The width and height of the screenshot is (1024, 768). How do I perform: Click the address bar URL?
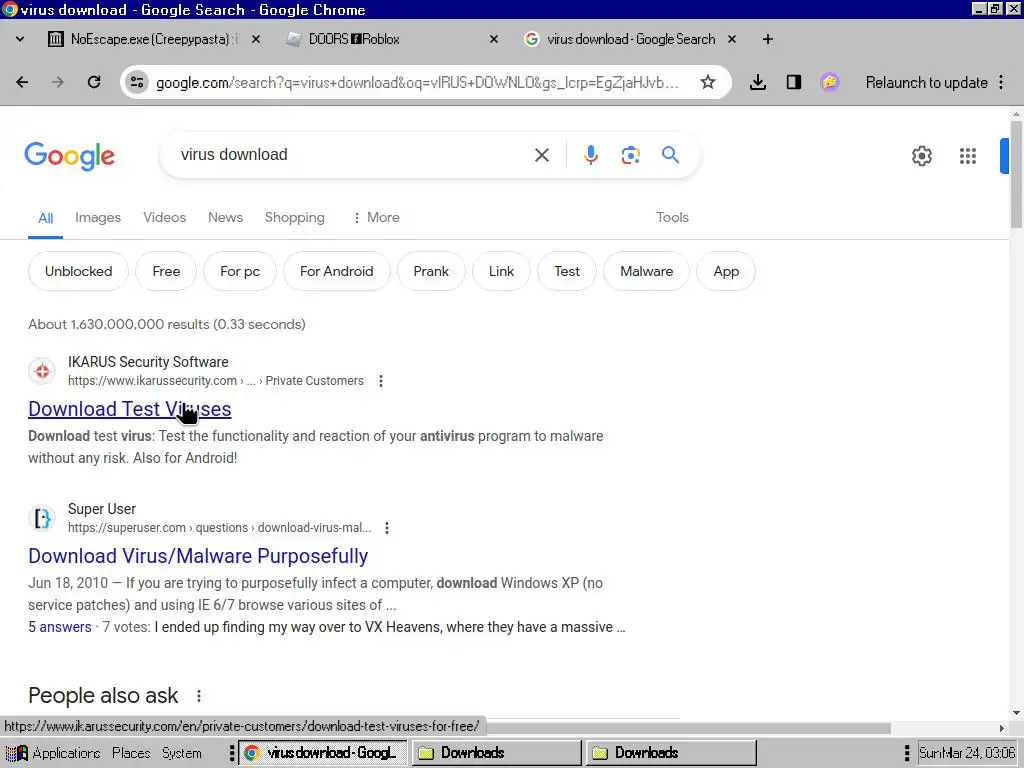click(x=418, y=82)
